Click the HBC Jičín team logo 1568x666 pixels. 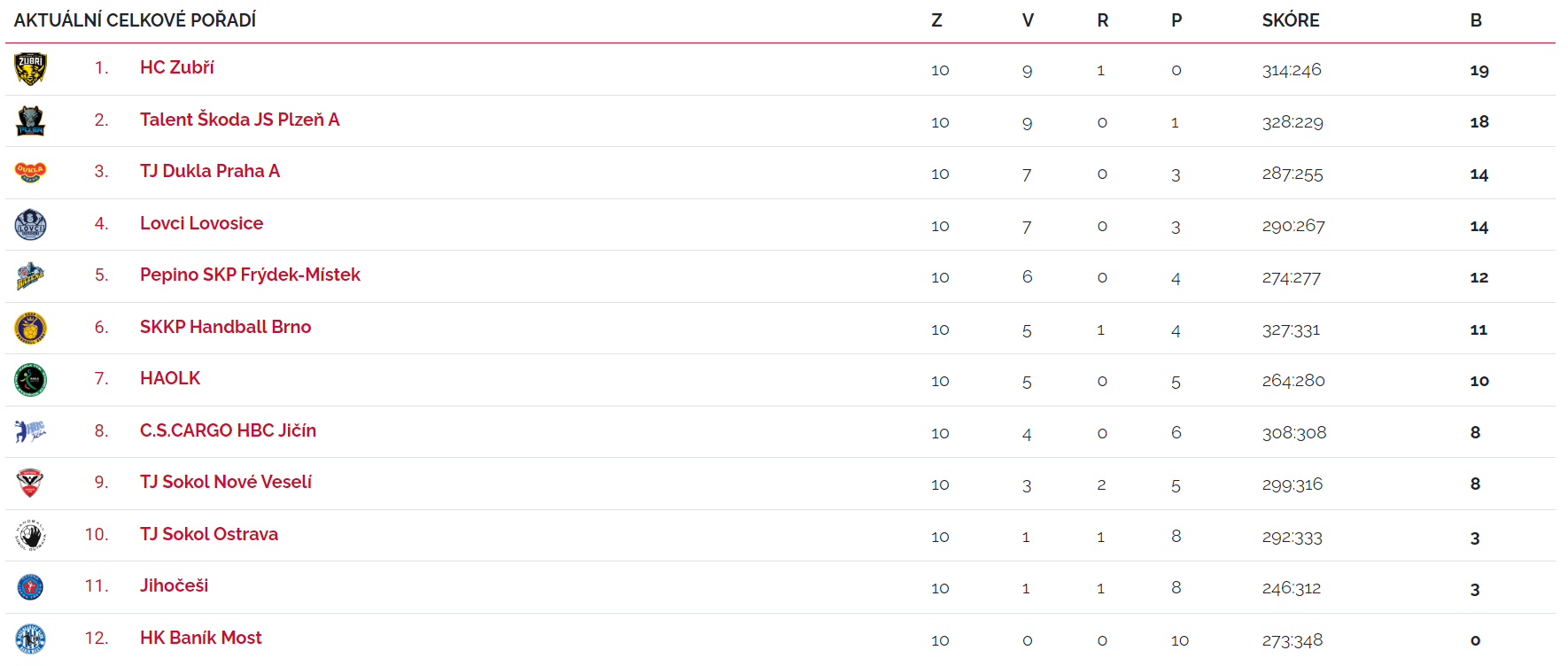[x=30, y=431]
